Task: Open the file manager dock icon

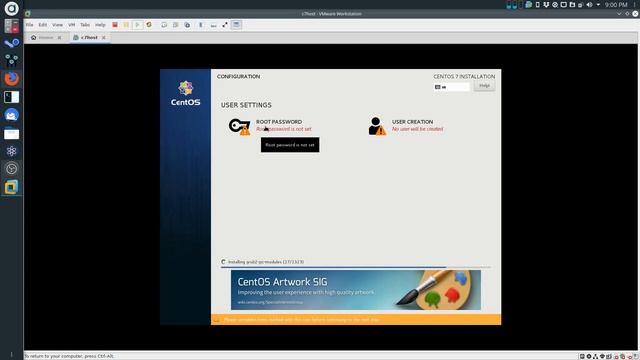Action: [11, 133]
